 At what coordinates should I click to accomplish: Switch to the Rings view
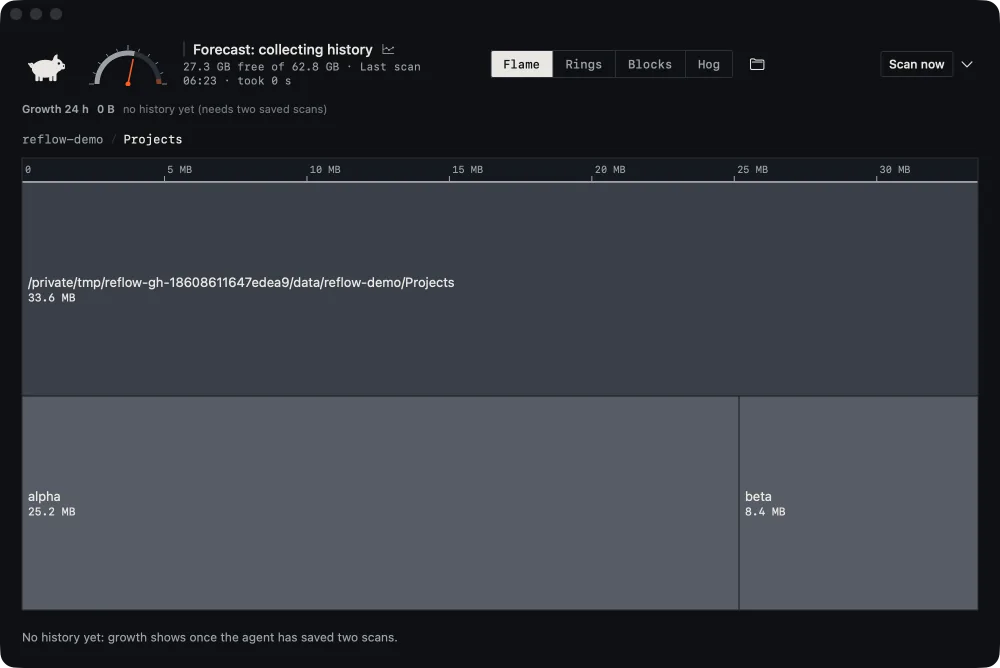coord(584,64)
